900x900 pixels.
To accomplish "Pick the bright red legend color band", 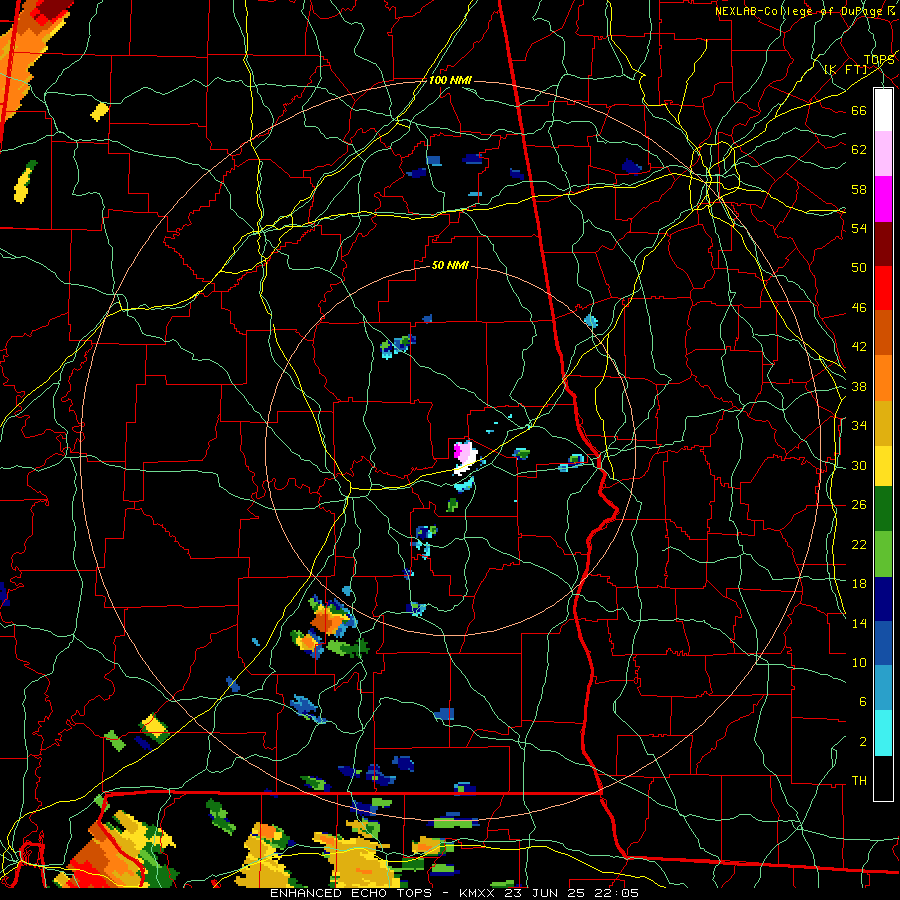I will click(883, 288).
